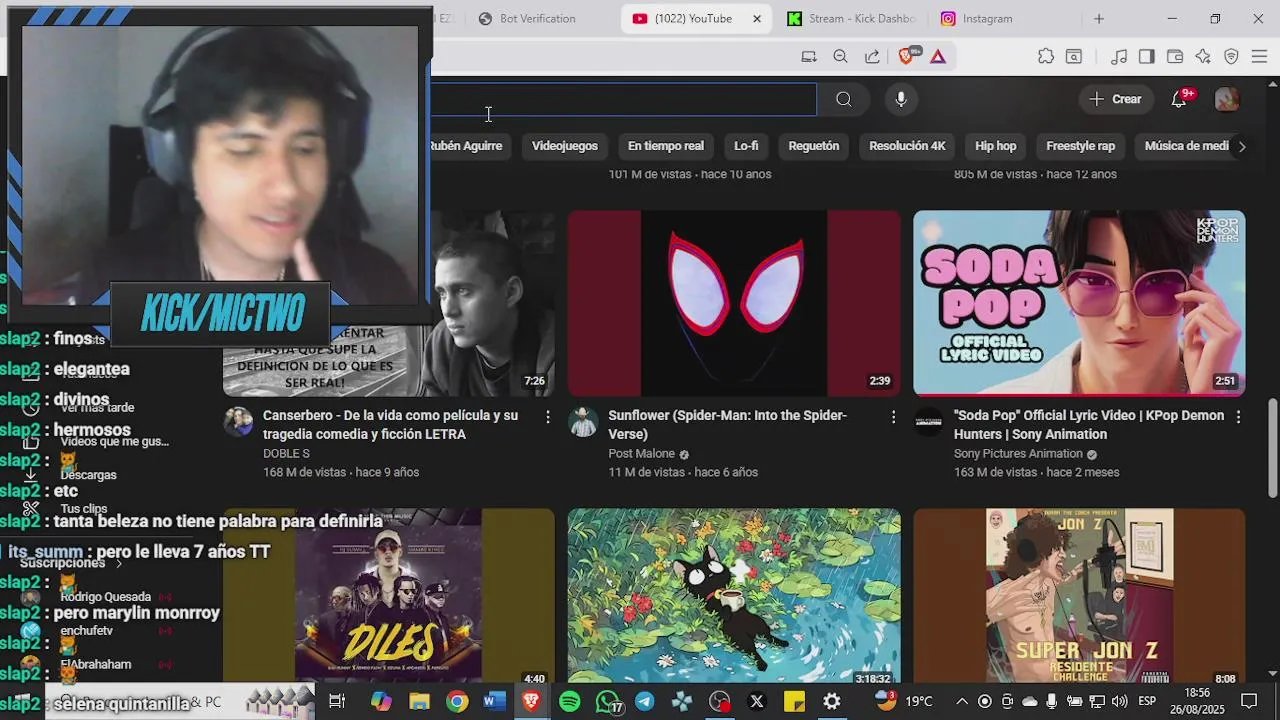The height and width of the screenshot is (720, 1280).
Task: Click the tab search icon in toolbar
Action: click(x=1074, y=57)
